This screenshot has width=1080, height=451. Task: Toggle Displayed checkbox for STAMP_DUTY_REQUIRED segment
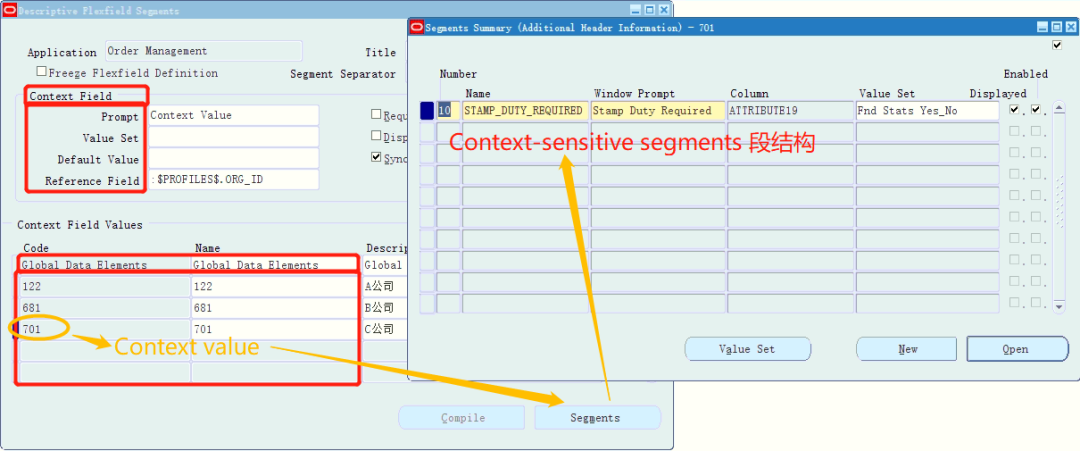1015,109
